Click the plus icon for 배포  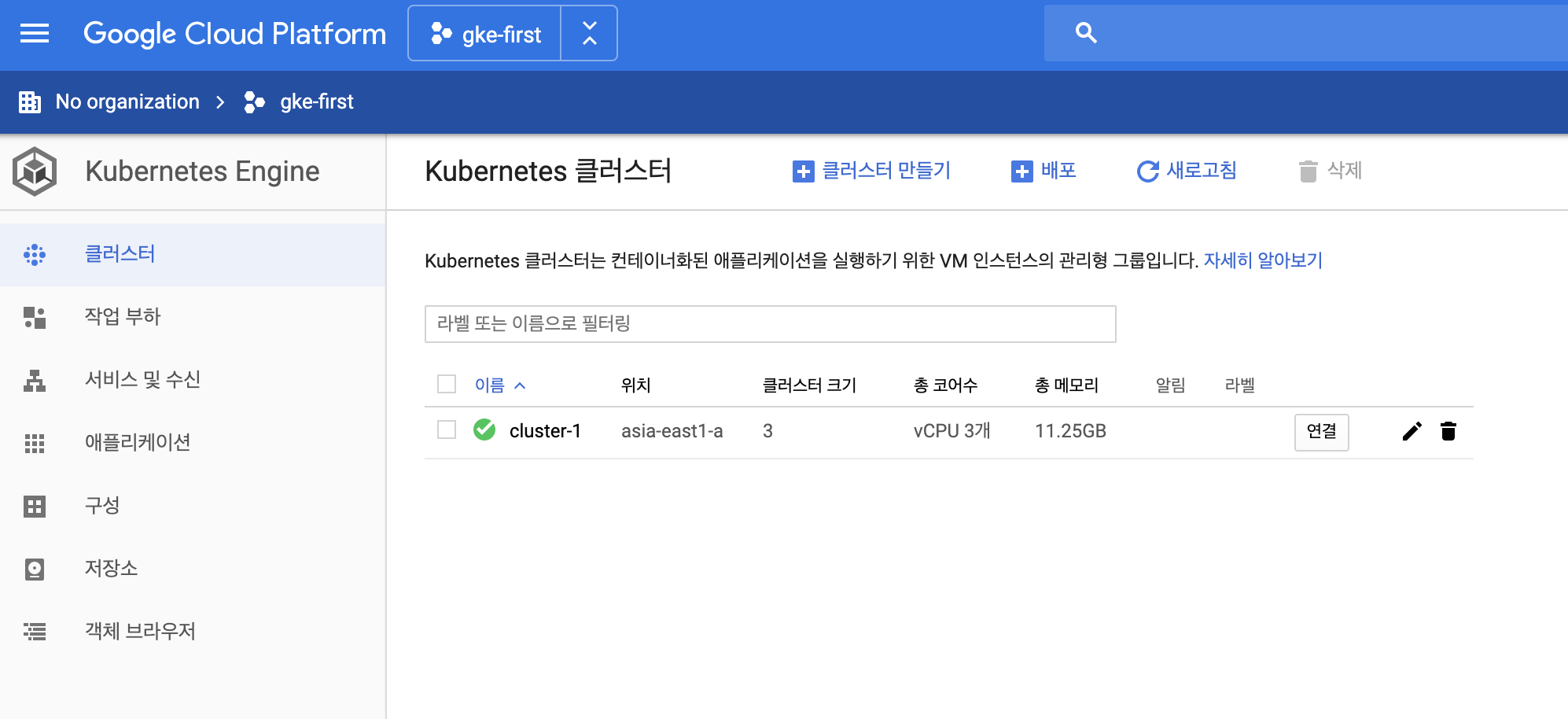coord(1021,171)
